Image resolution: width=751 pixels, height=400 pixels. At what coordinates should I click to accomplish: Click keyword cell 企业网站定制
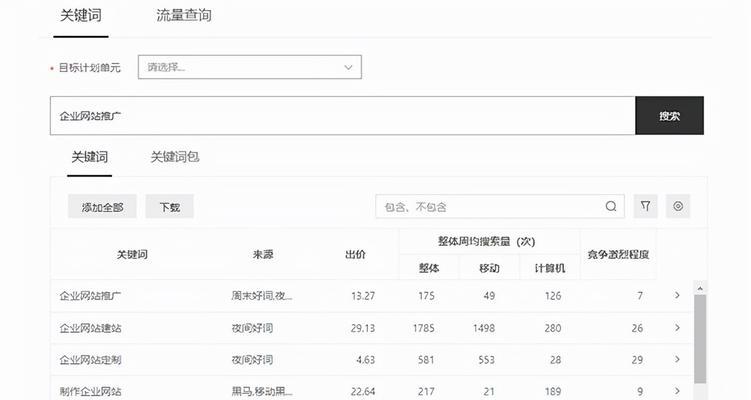click(90, 360)
